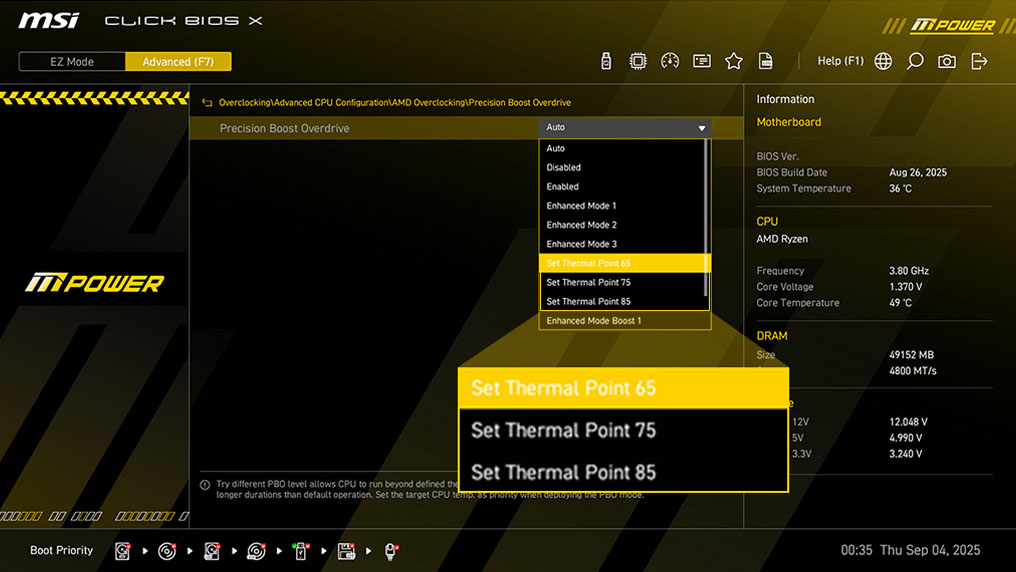Click the CPU chip icon in top toolbar
Viewport: 1016px width, 572px height.
point(638,61)
